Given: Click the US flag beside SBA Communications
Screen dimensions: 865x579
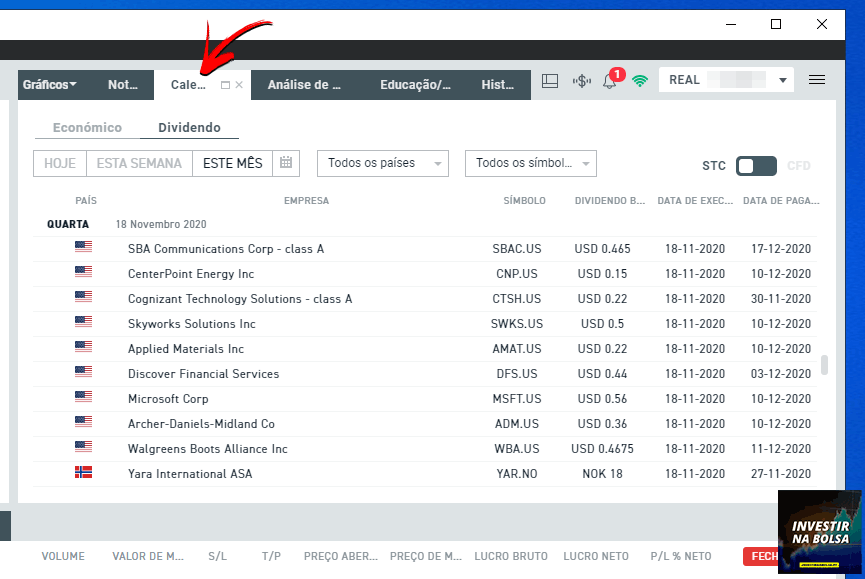Looking at the screenshot, I should [83, 246].
